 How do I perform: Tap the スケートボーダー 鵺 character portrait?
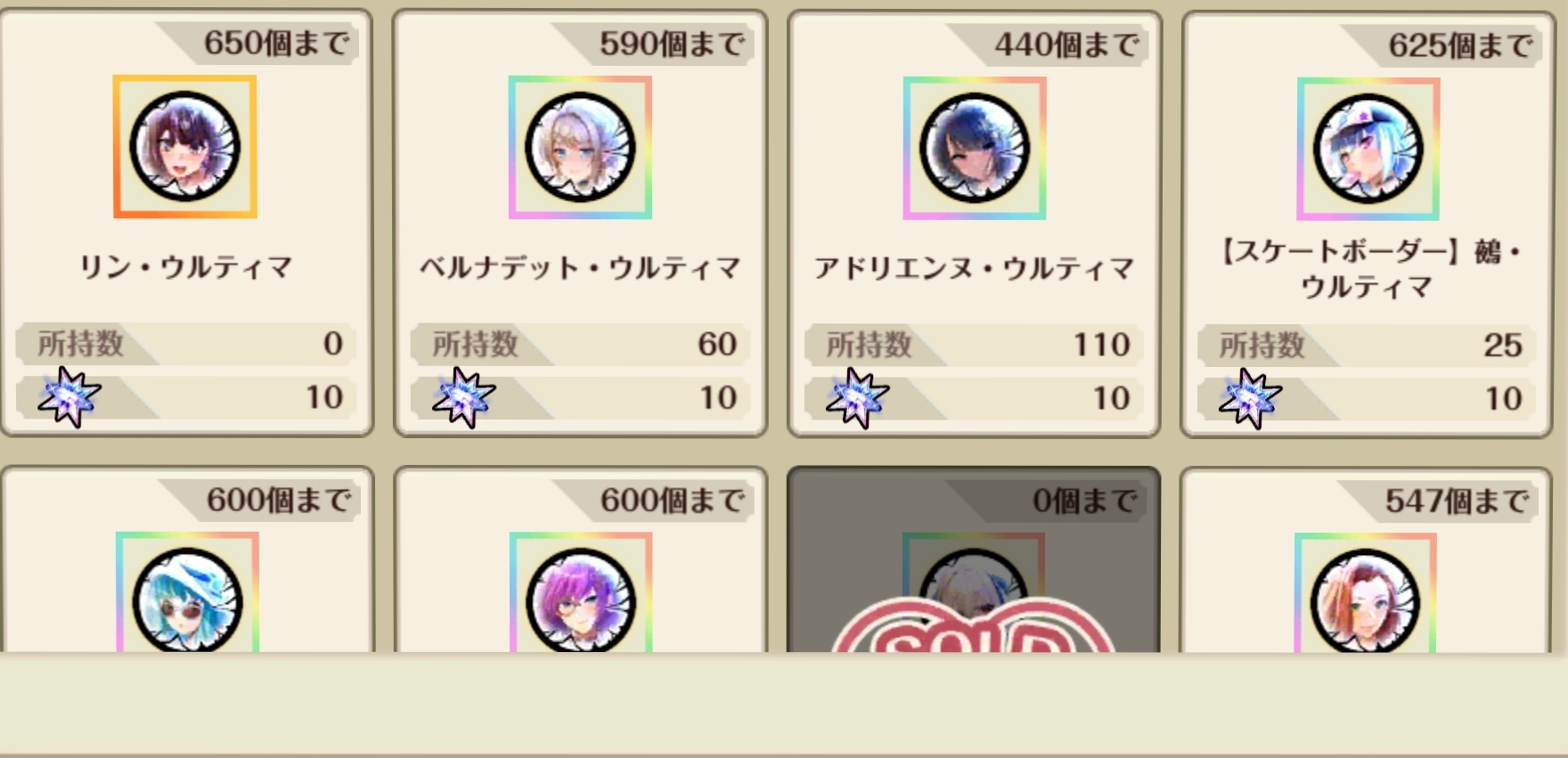1368,150
